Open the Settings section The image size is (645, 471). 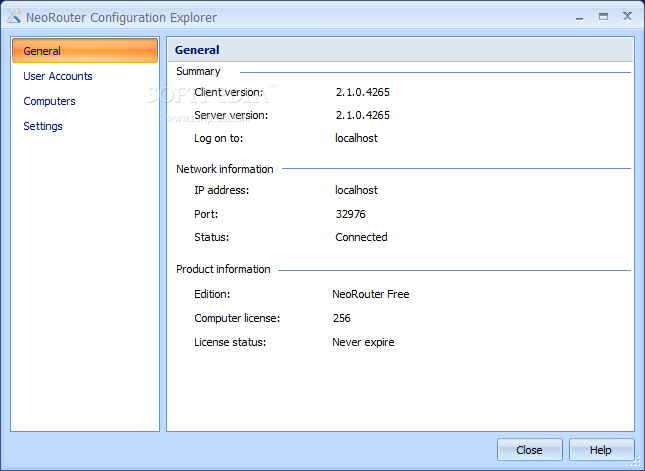click(43, 126)
